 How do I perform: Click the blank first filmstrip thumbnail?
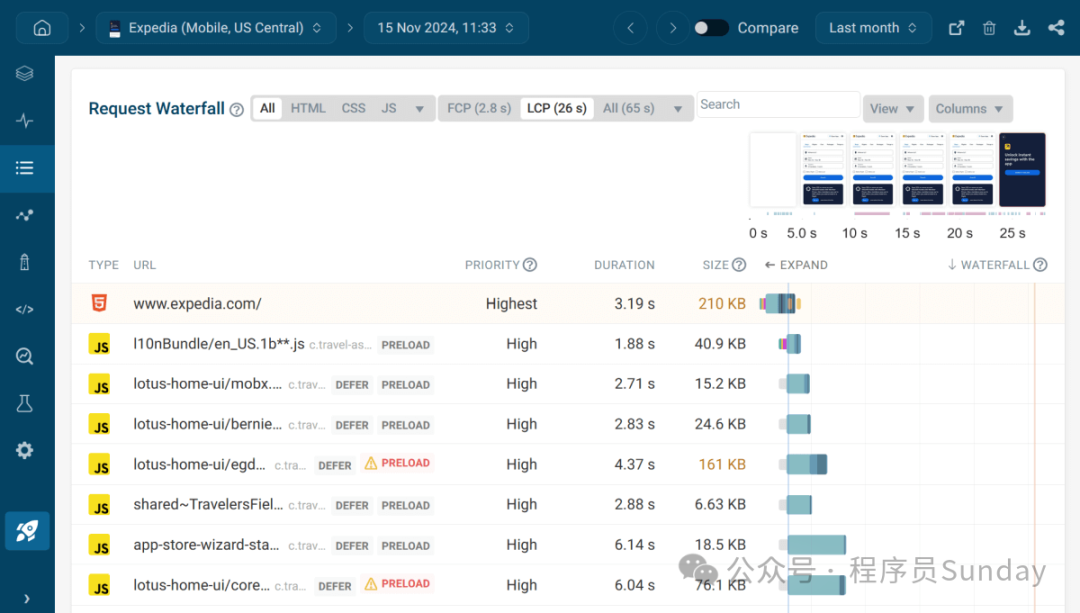tap(773, 169)
